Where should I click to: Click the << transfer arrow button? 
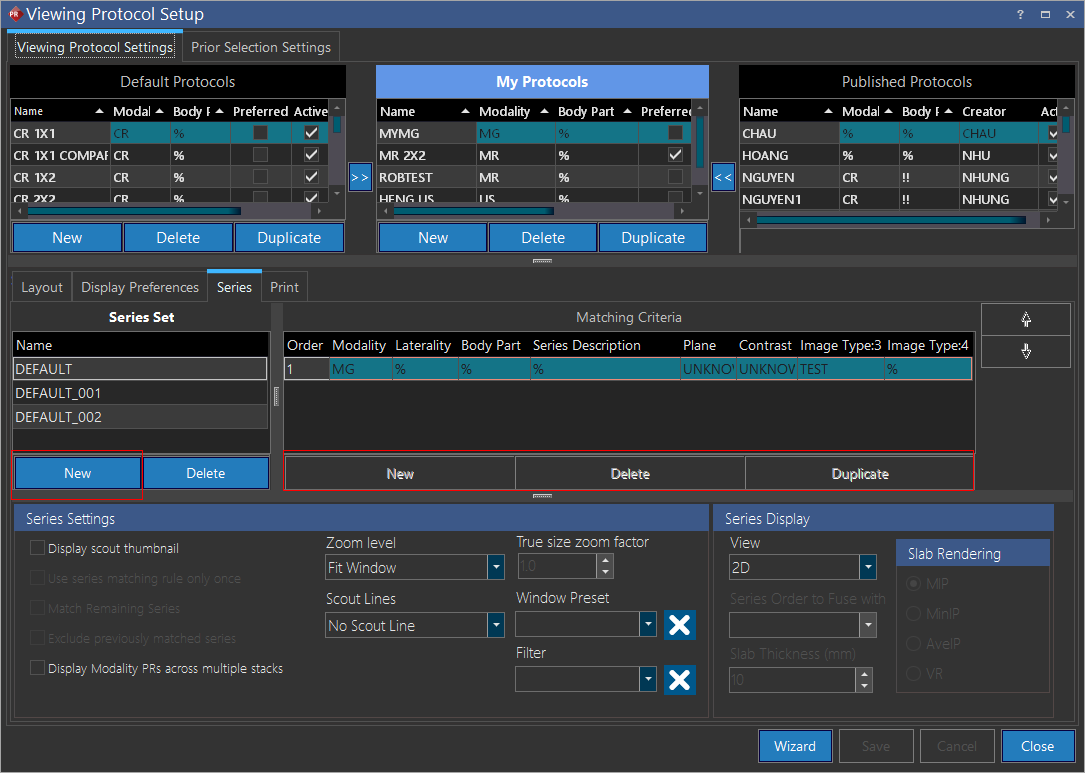(x=724, y=177)
